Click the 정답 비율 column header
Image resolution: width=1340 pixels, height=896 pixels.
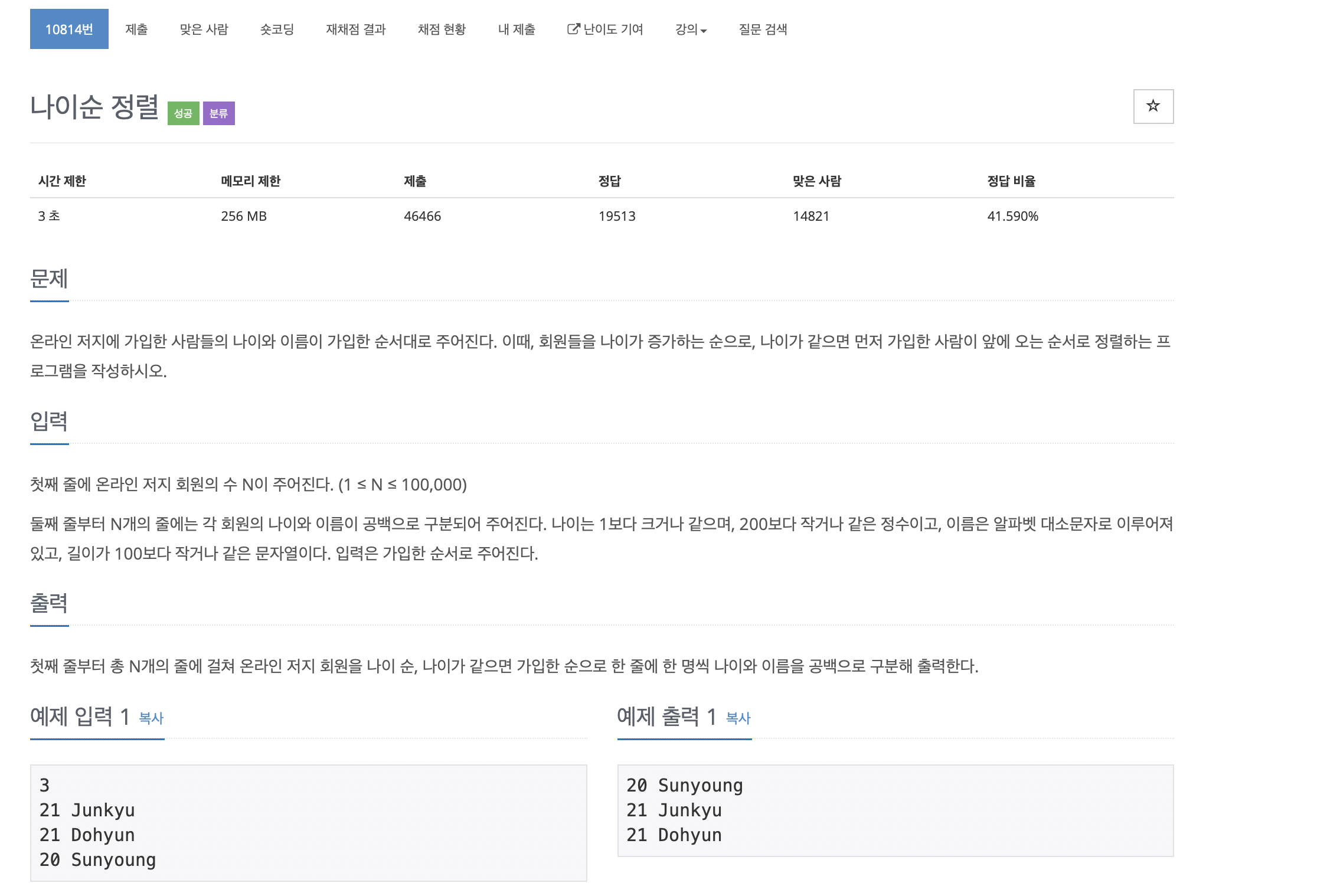point(1011,181)
